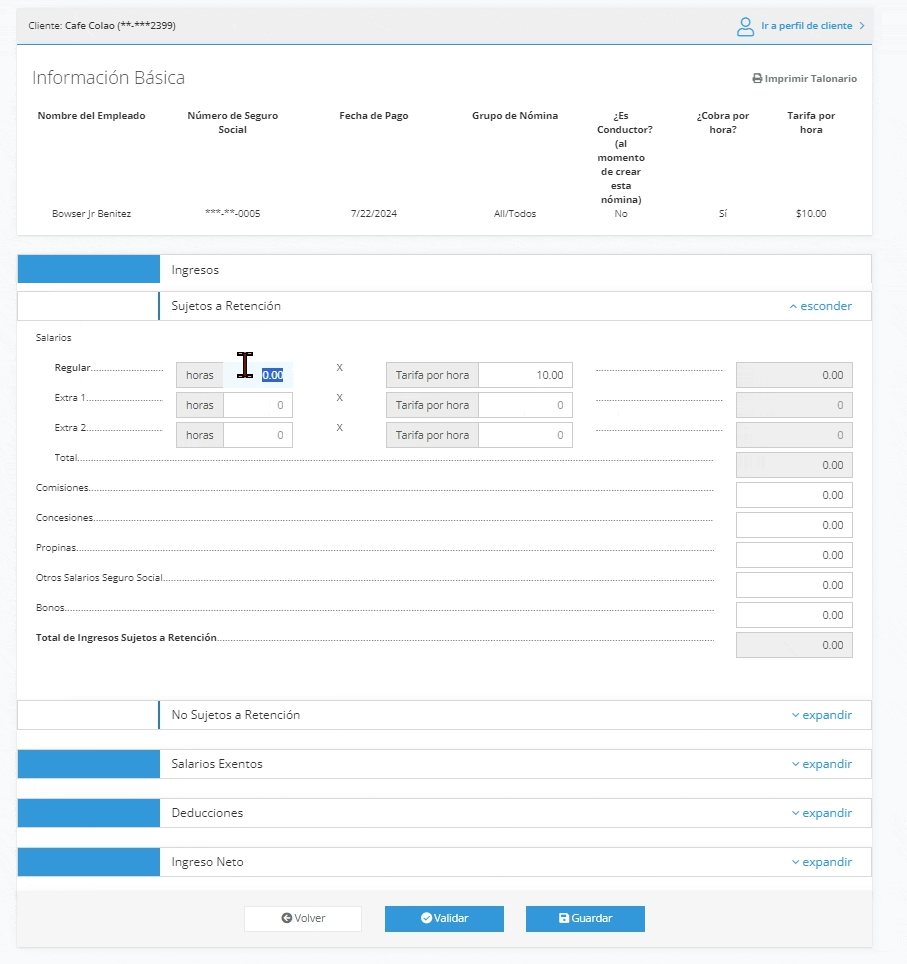This screenshot has height=964, width=907.
Task: Click the Imprimir Talonario link text
Action: [810, 79]
